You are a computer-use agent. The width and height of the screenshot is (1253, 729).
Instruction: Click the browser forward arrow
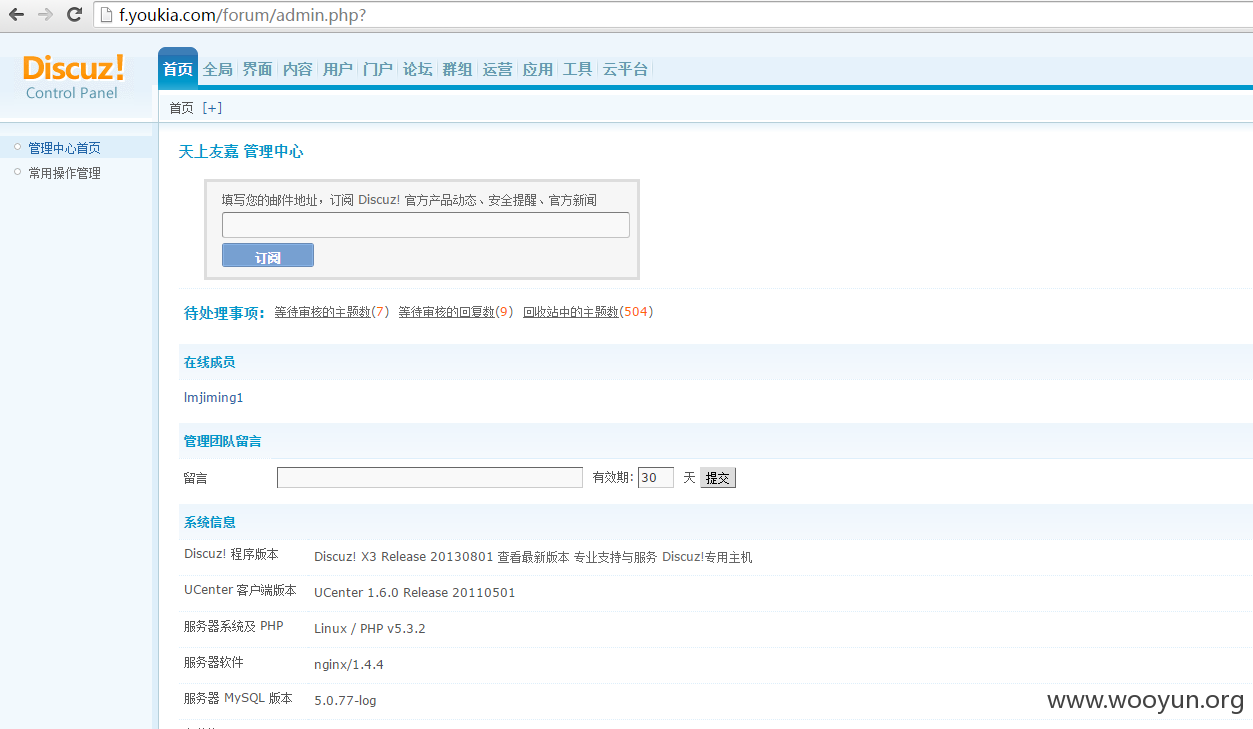[45, 15]
